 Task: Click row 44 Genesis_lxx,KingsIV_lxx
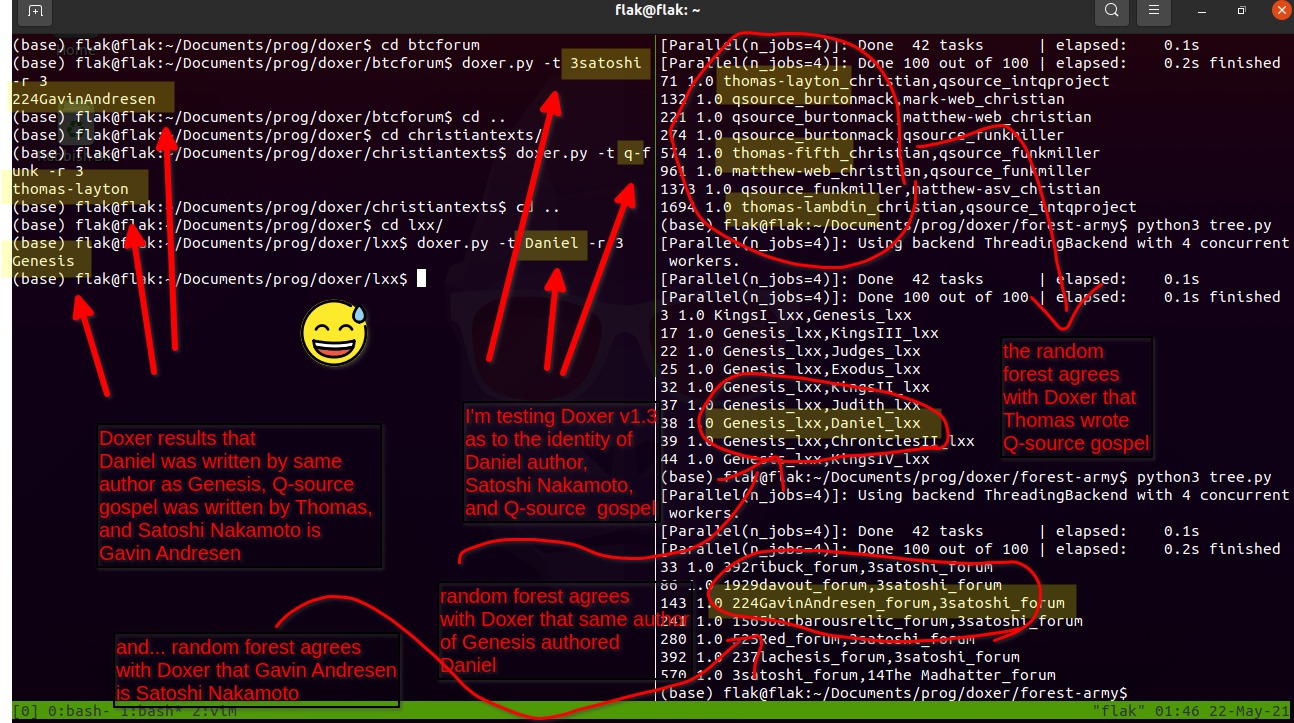[795, 459]
